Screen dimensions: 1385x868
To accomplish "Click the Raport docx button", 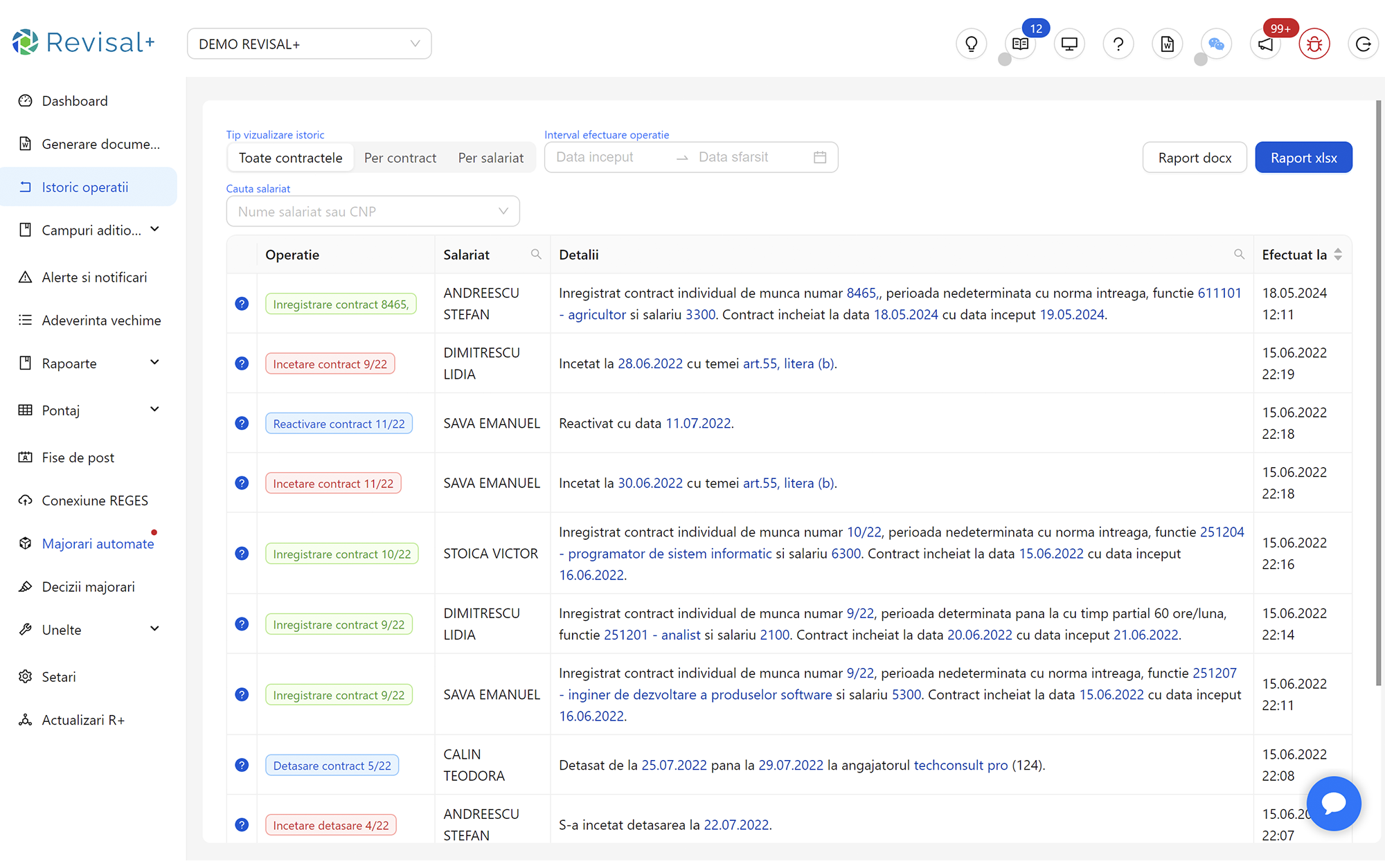I will [1194, 158].
